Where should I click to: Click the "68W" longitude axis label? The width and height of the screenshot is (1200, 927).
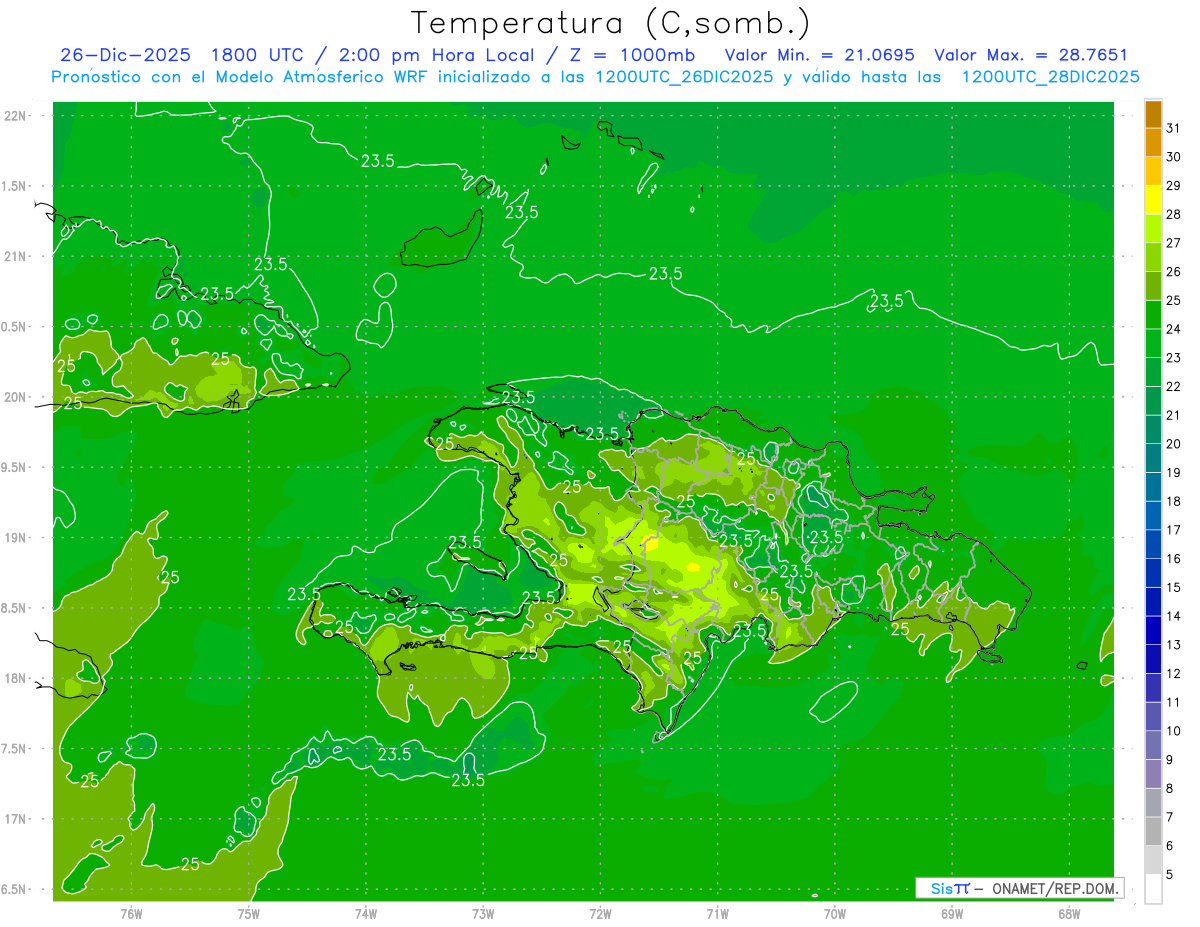click(1069, 914)
